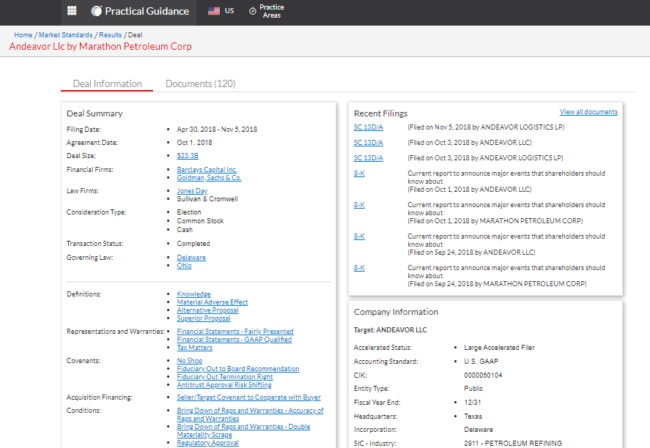Select the Target: ANDEAVOR LLC heading
Viewport: 650px width, 448px height.
pyautogui.click(x=390, y=330)
